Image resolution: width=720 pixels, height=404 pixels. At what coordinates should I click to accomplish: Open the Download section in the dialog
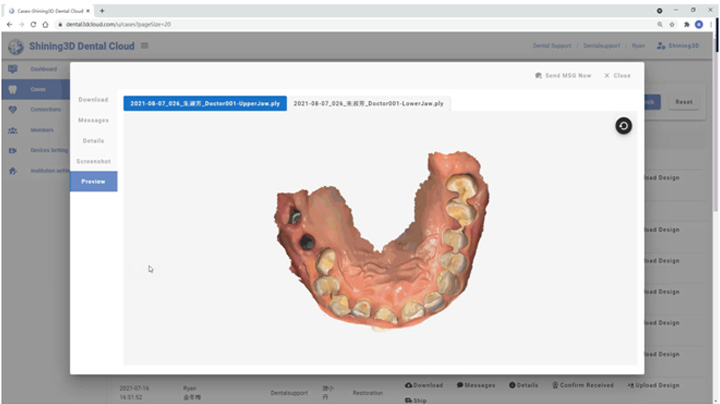click(x=93, y=99)
